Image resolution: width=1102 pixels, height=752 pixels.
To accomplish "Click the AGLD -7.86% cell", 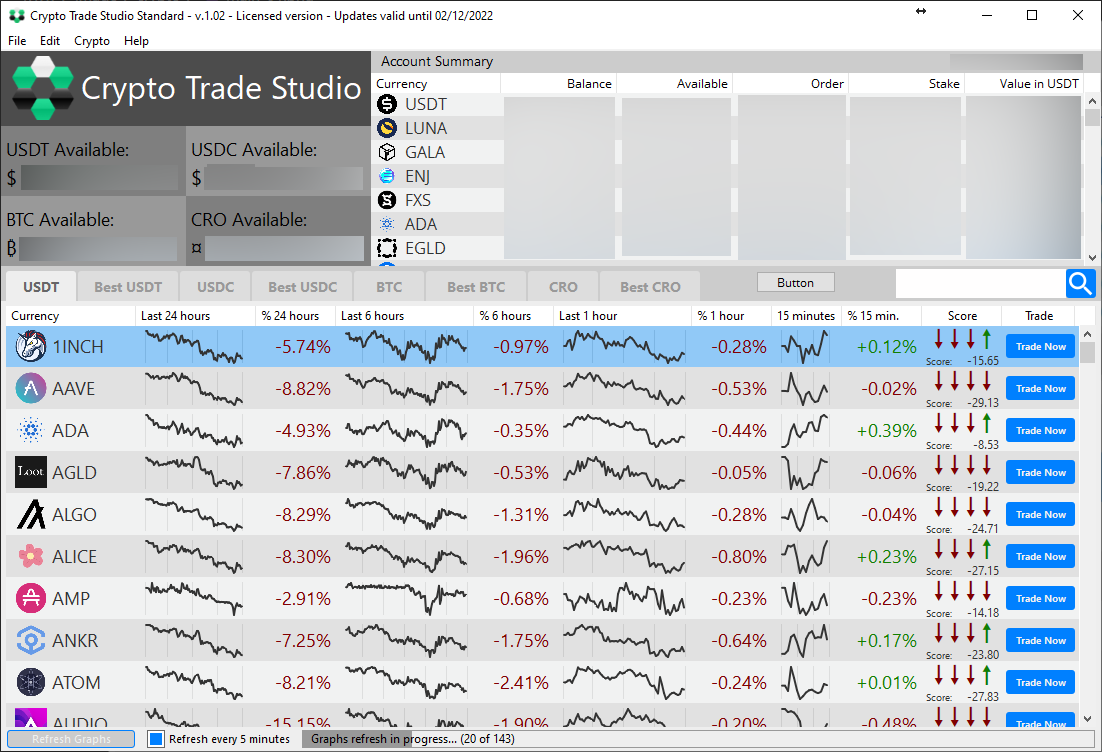I will click(x=302, y=472).
